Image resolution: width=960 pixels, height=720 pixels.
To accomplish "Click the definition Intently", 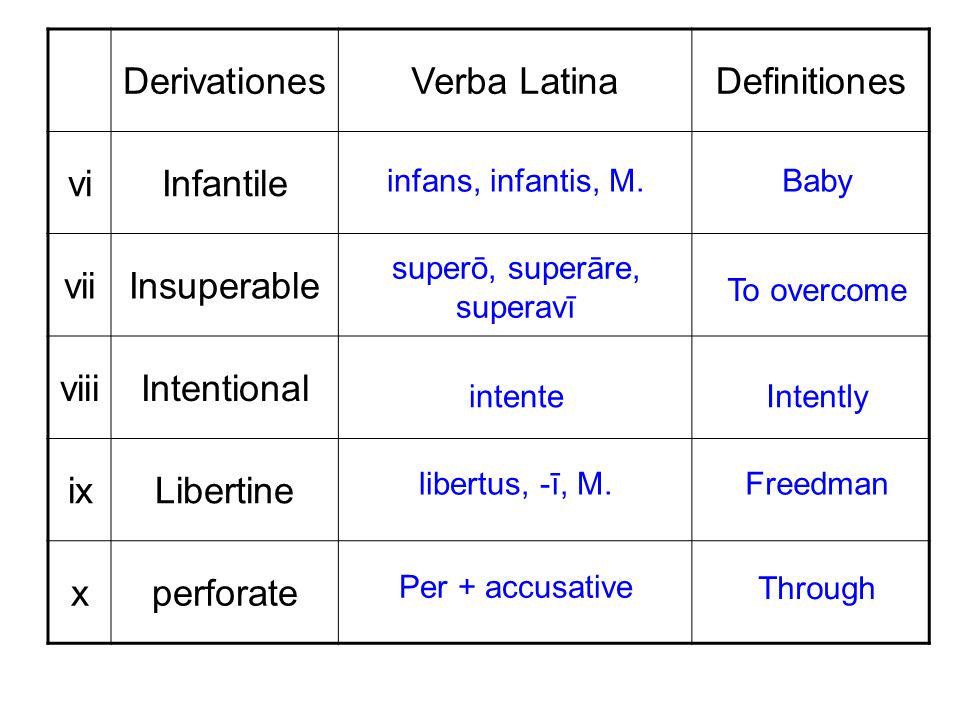I will click(x=817, y=398).
